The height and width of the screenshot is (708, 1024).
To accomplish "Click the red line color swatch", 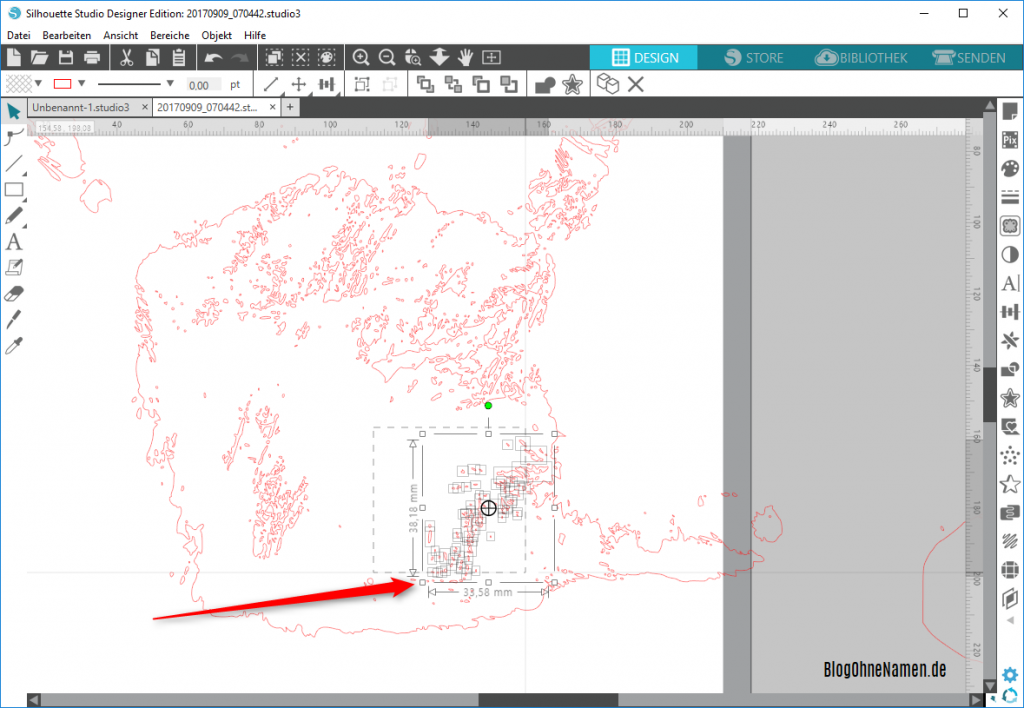I will tap(62, 84).
